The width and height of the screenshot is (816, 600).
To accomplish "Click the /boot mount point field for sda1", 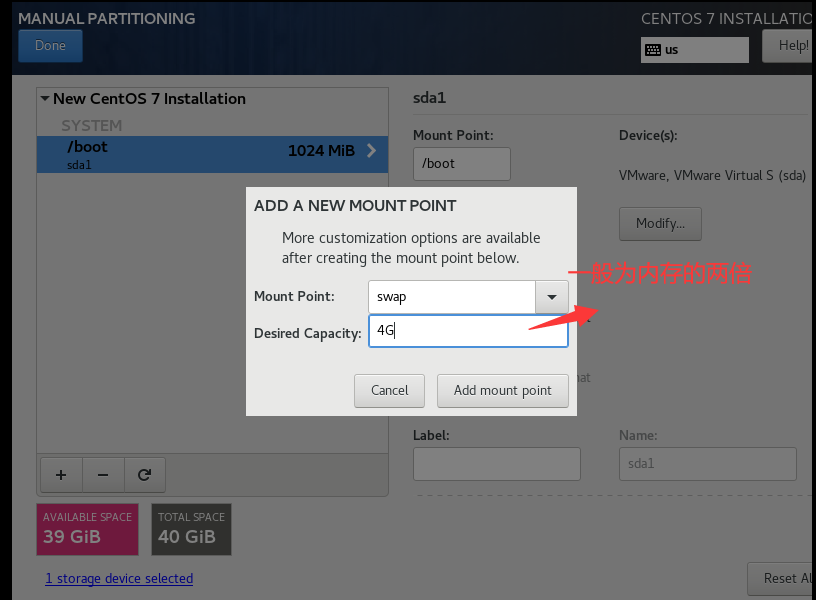I will click(x=462, y=164).
